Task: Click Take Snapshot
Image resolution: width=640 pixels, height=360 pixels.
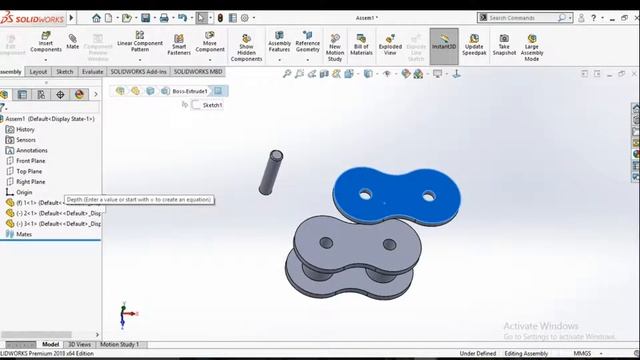Action: (x=504, y=44)
